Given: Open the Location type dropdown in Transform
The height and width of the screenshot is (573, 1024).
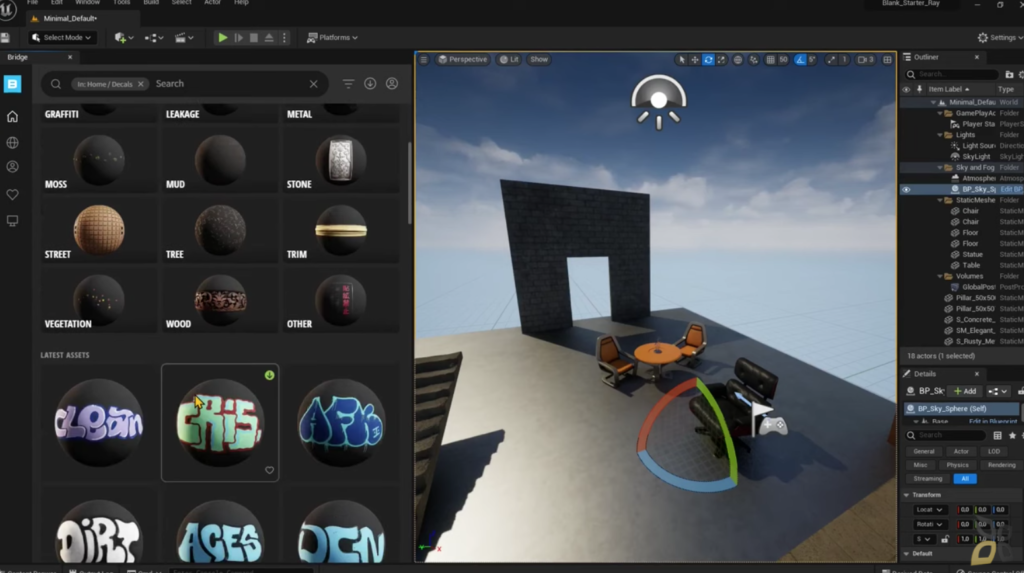Looking at the screenshot, I should click(x=929, y=510).
